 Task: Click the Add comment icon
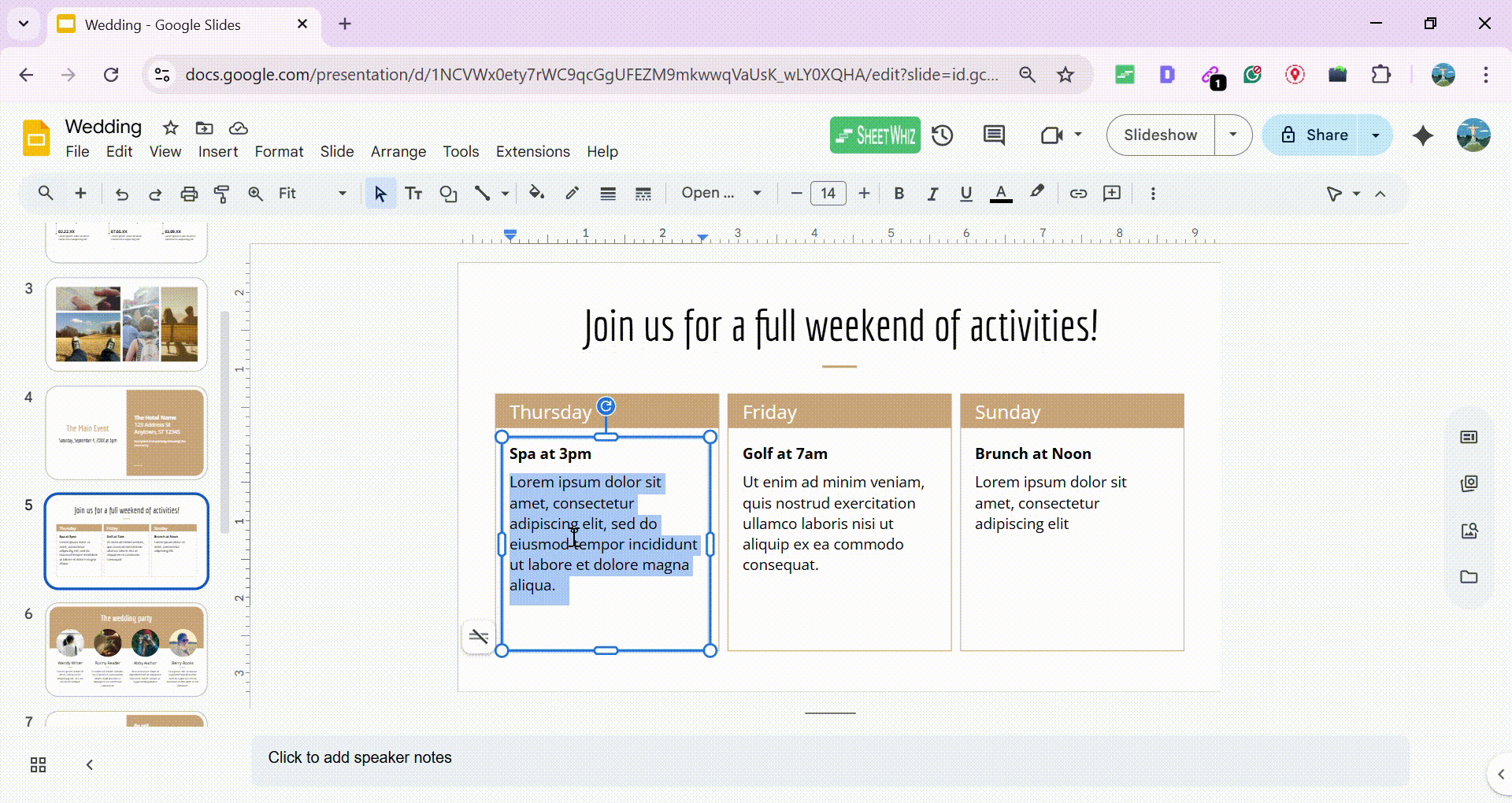click(x=1112, y=194)
